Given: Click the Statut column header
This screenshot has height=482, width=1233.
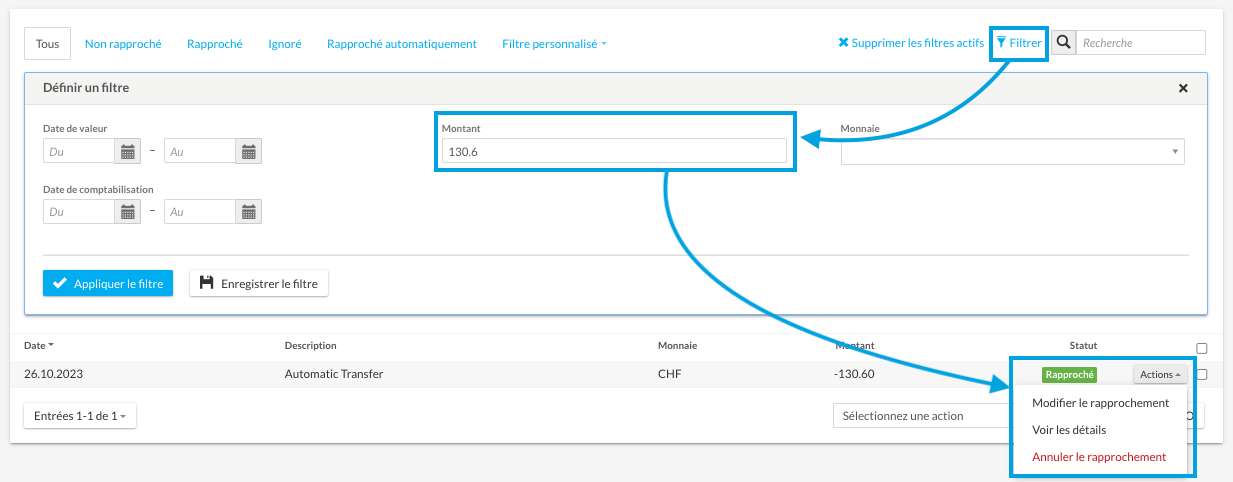Looking at the screenshot, I should [x=1083, y=345].
